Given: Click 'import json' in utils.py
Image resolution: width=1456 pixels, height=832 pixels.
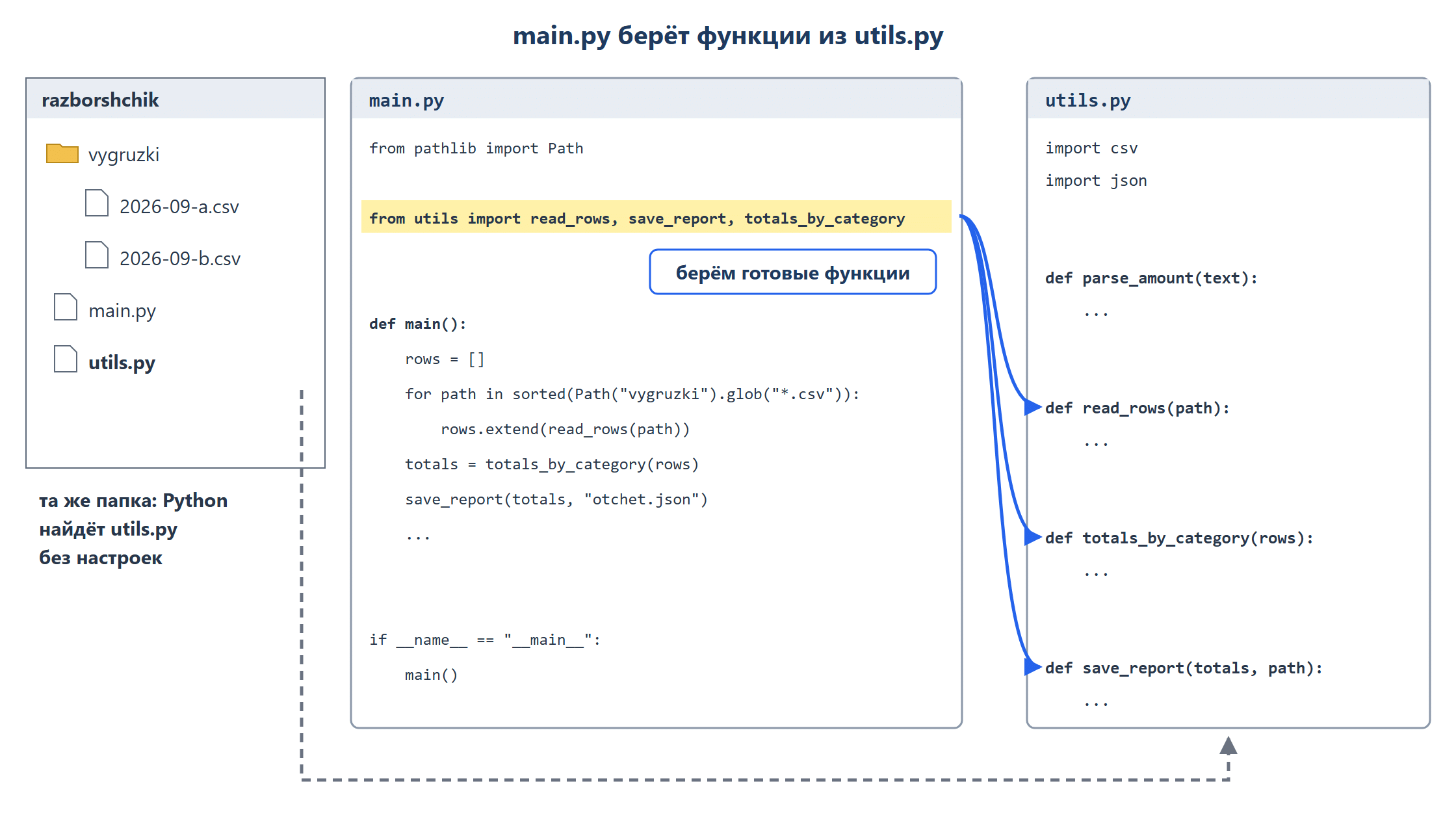Looking at the screenshot, I should pos(1096,181).
